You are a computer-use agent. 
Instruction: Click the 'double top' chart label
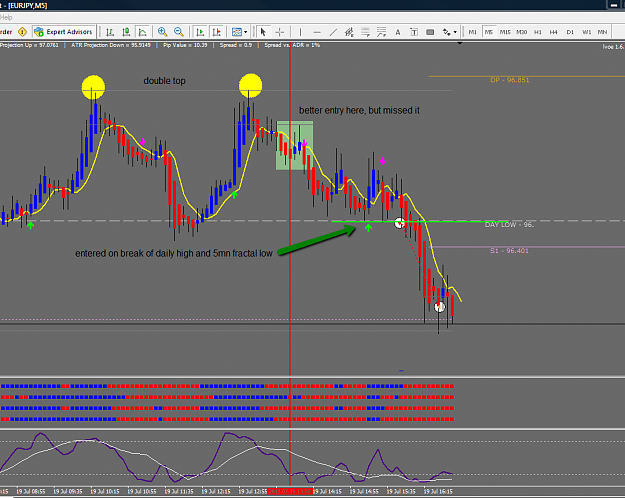coord(164,81)
